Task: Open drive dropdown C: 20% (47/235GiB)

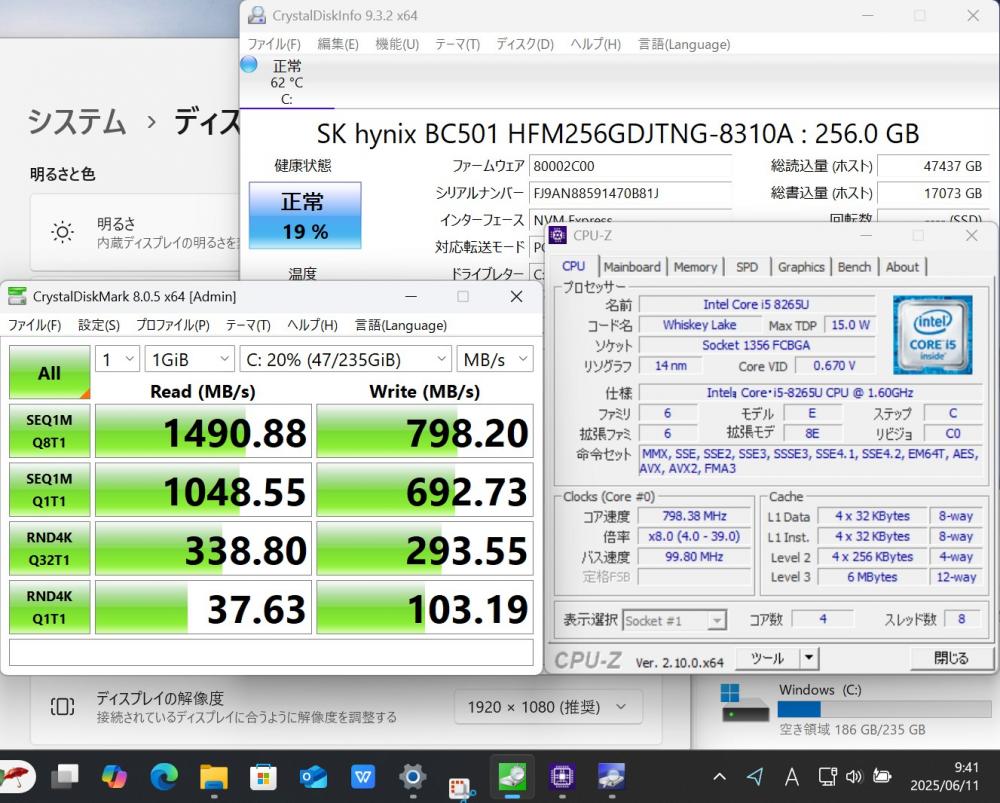Action: (x=345, y=360)
